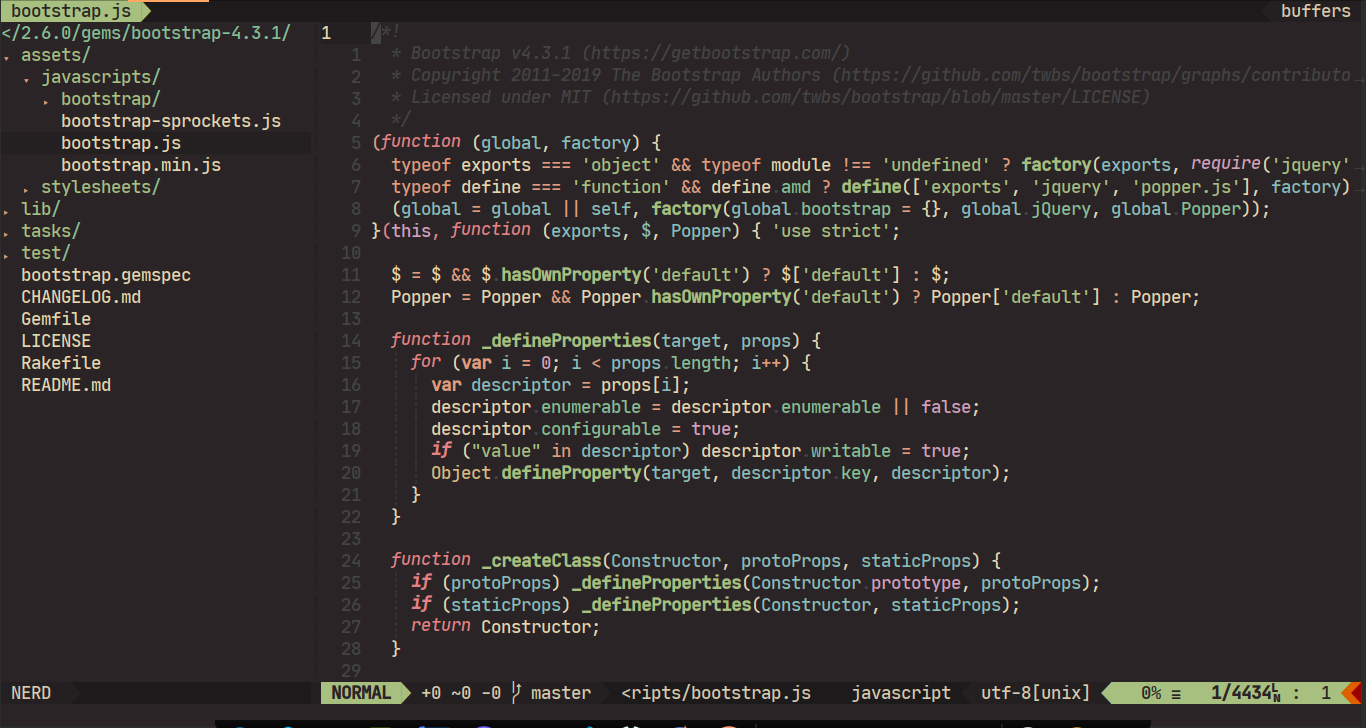
Task: Click the git branch icon before master
Action: point(516,693)
